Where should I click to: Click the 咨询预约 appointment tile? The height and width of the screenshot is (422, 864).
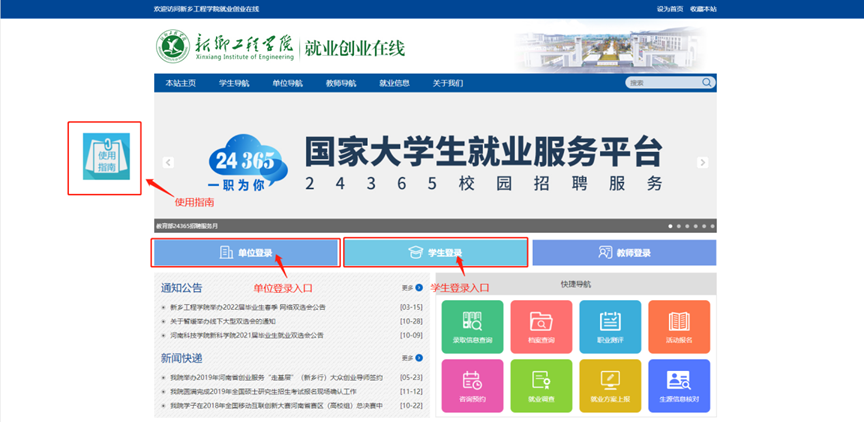point(471,386)
